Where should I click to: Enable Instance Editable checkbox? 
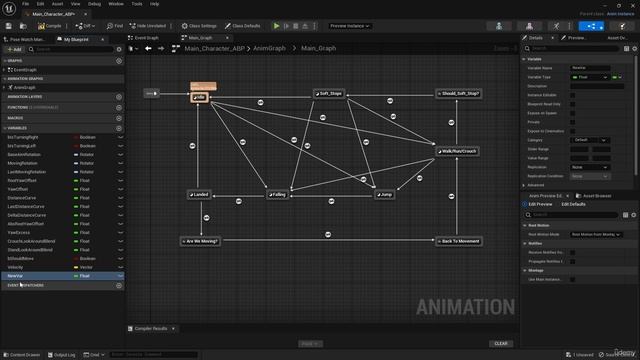[x=573, y=95]
